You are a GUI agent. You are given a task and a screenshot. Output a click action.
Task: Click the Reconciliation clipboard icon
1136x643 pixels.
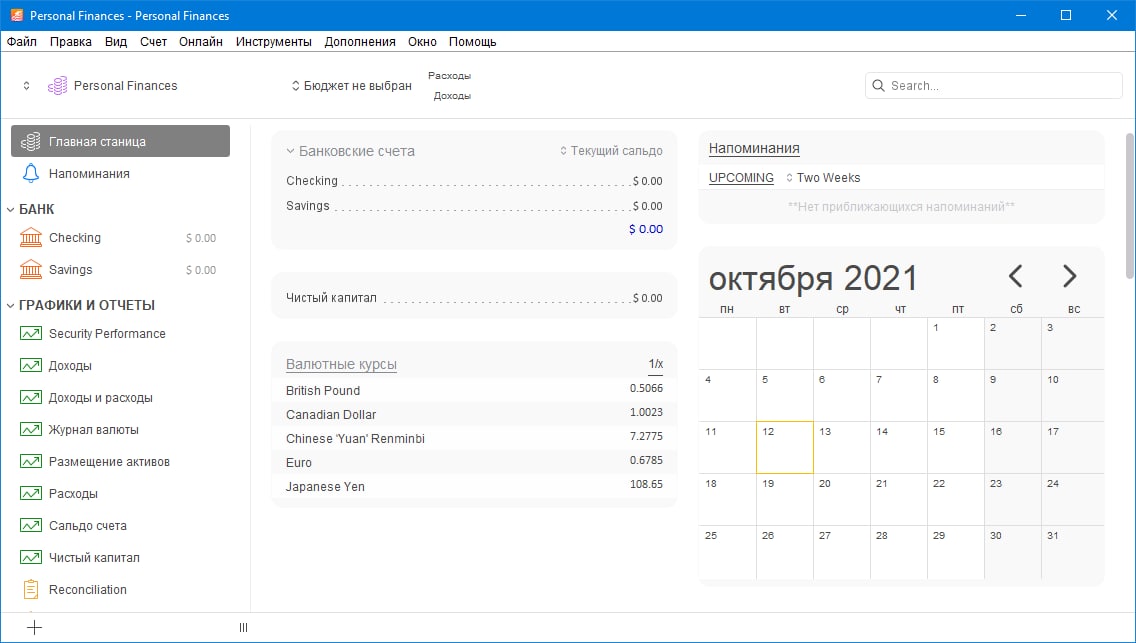pos(30,589)
